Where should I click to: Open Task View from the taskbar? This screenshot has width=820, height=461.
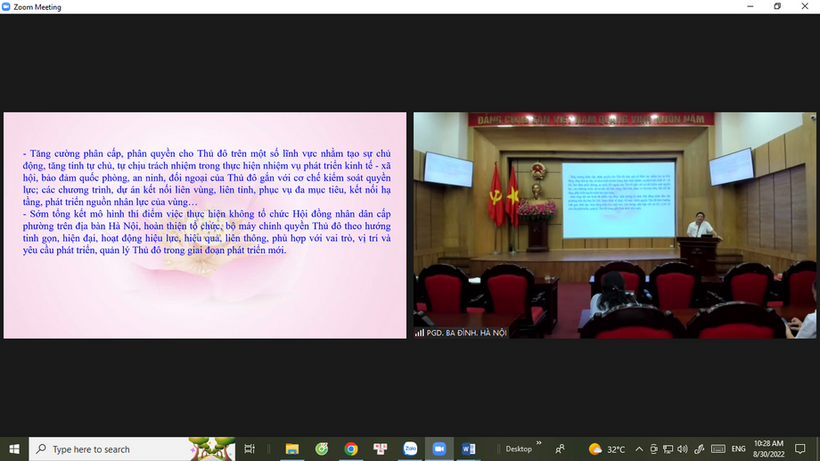click(250, 449)
